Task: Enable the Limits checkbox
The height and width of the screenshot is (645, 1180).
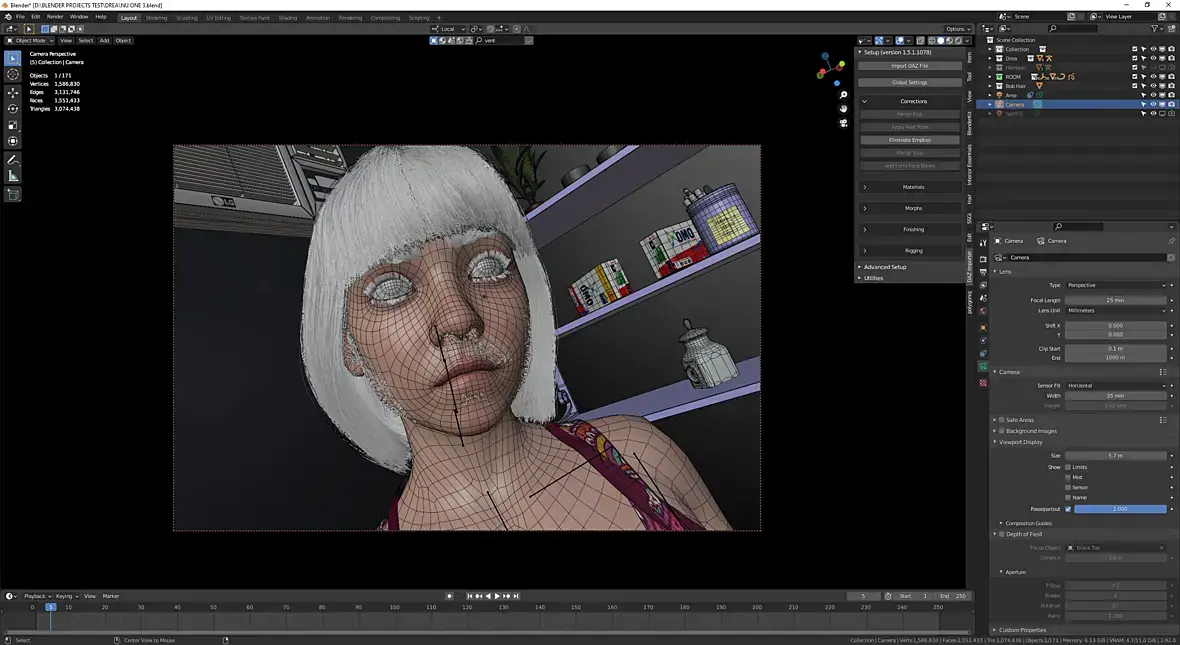Action: (x=1068, y=467)
